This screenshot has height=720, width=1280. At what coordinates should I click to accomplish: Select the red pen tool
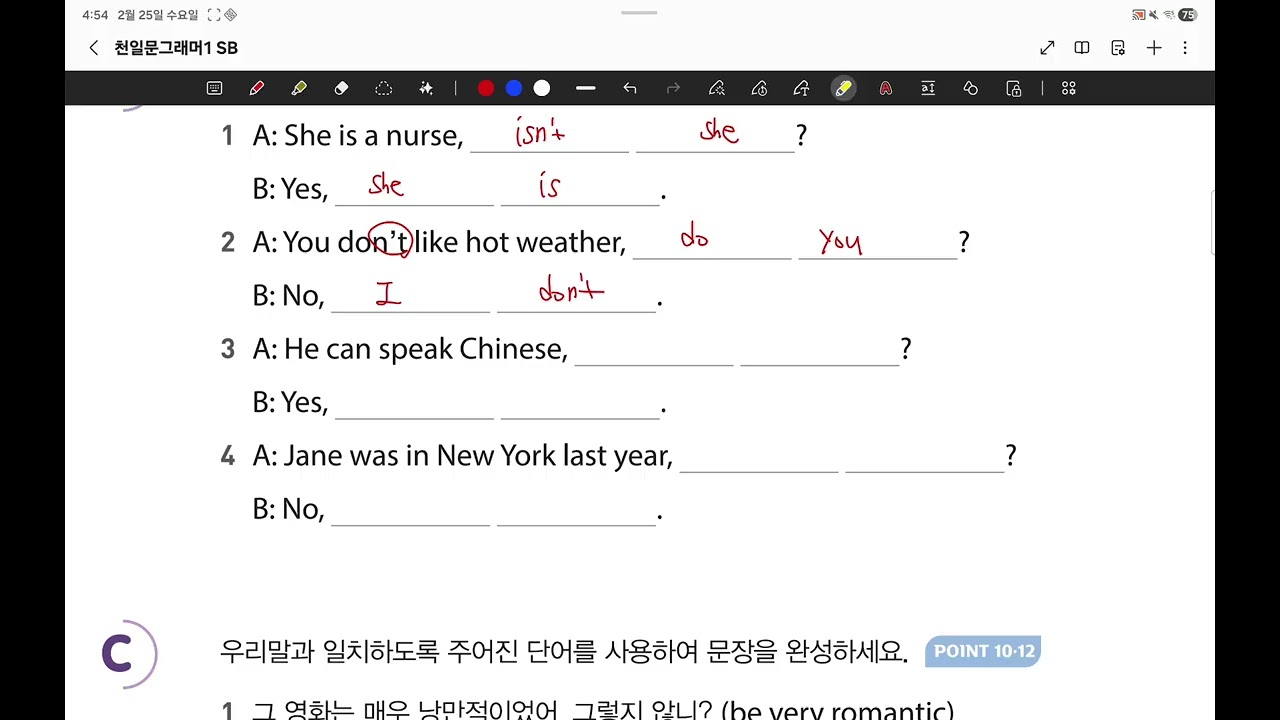pos(257,89)
